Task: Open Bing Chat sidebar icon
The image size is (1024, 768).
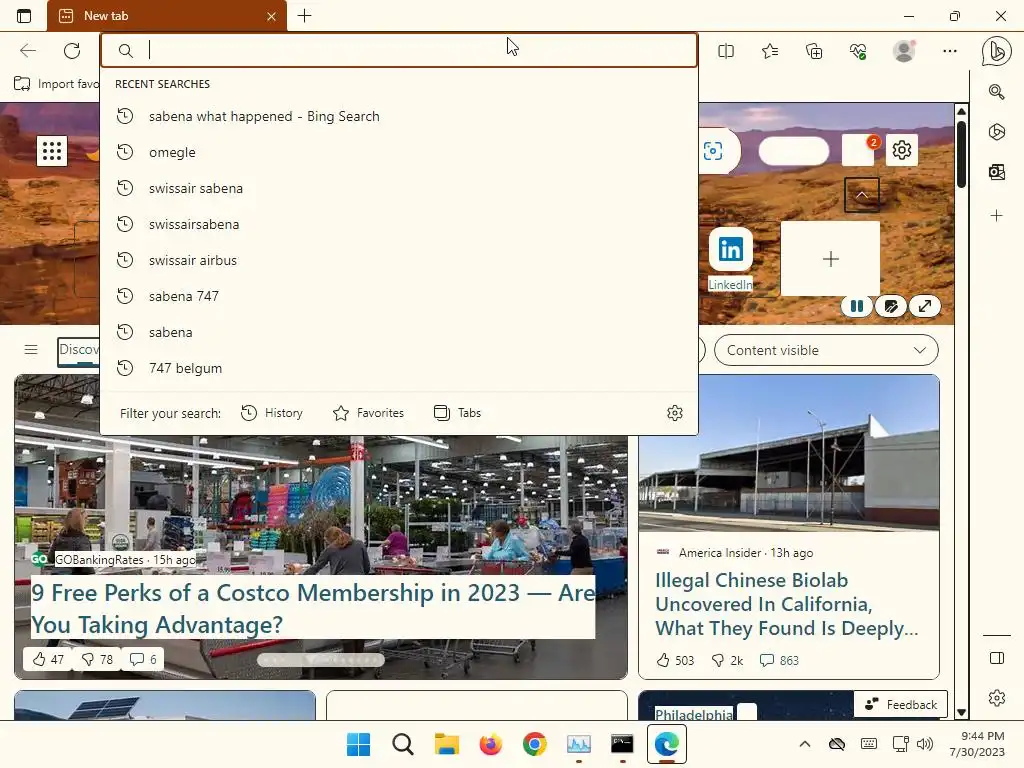Action: pyautogui.click(x=997, y=52)
